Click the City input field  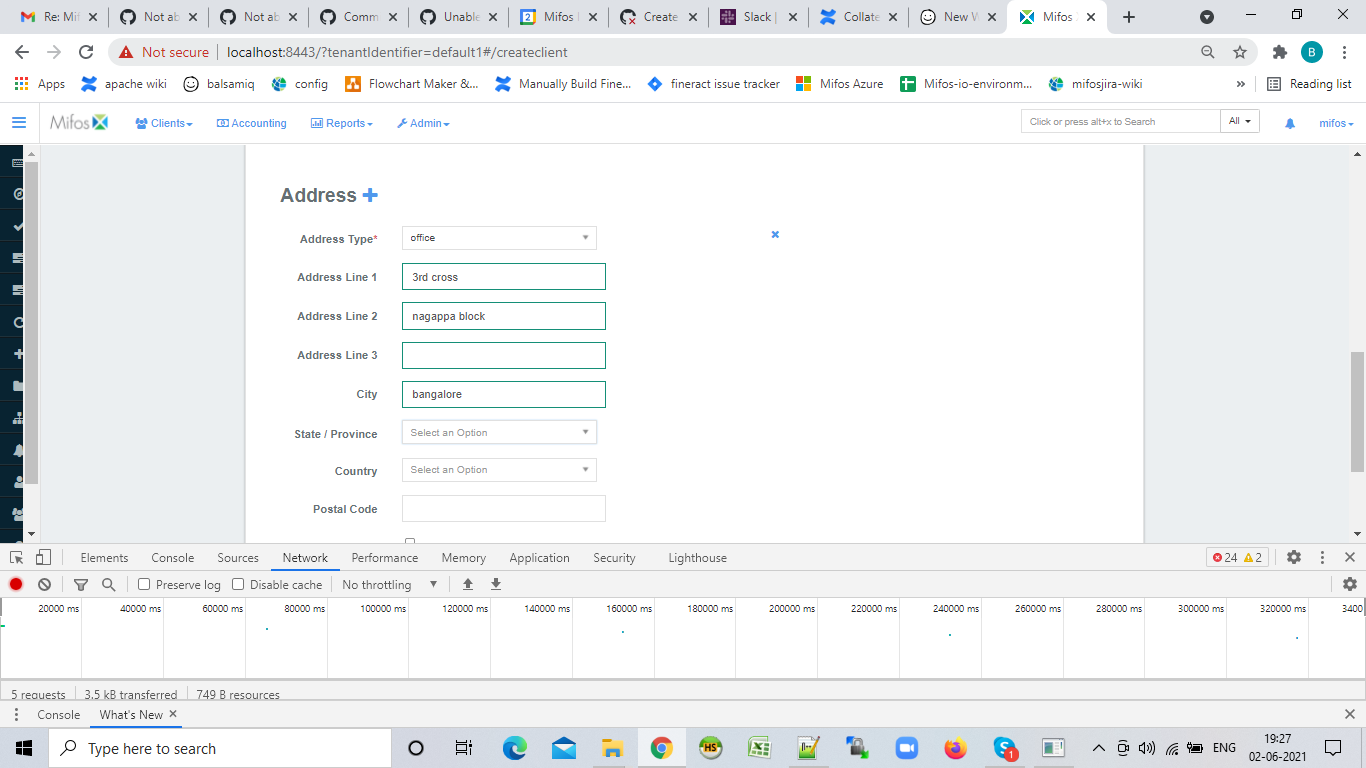click(503, 394)
